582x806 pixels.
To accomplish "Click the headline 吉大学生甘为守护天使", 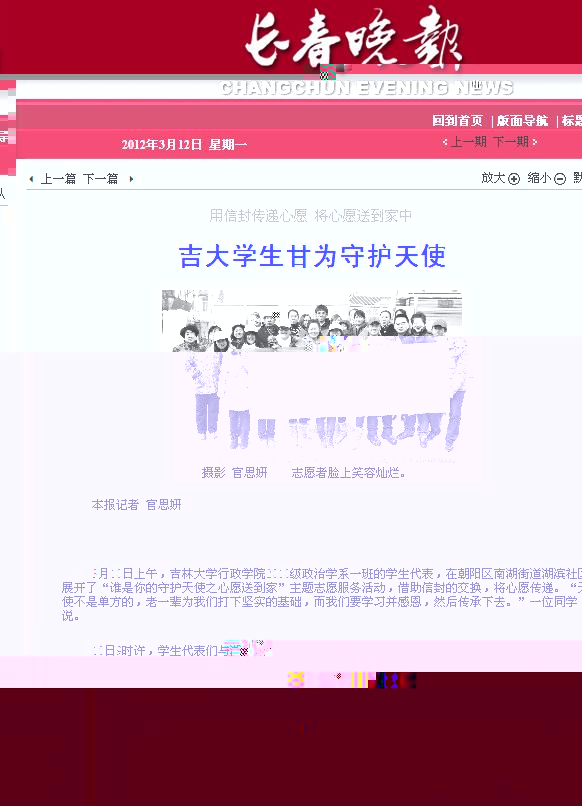I will pyautogui.click(x=312, y=256).
